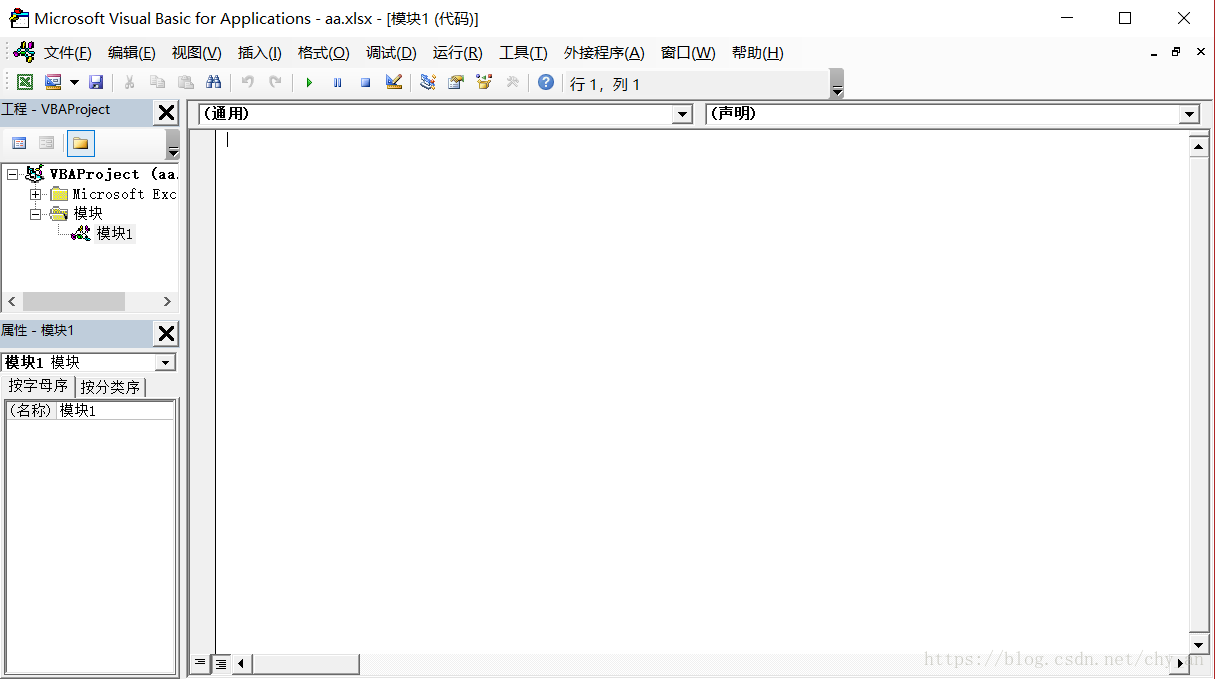Expand the Microsoft Excel objects folder
1215x679 pixels.
36,194
